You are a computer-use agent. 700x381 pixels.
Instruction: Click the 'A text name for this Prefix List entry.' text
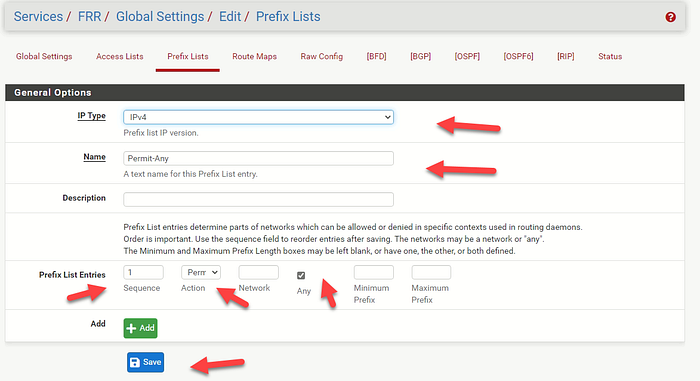click(190, 174)
